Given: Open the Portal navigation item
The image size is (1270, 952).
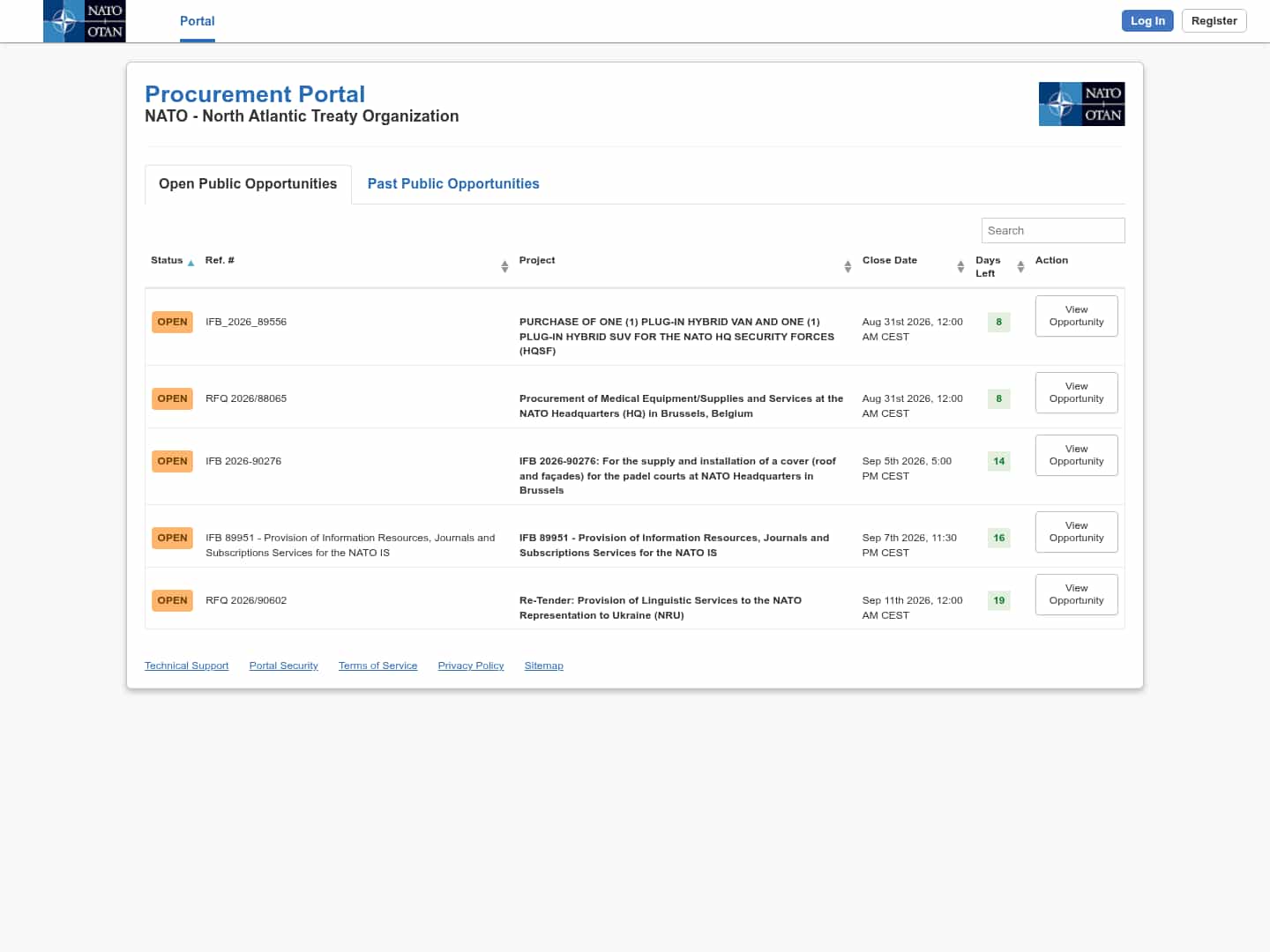Looking at the screenshot, I should pos(198,21).
